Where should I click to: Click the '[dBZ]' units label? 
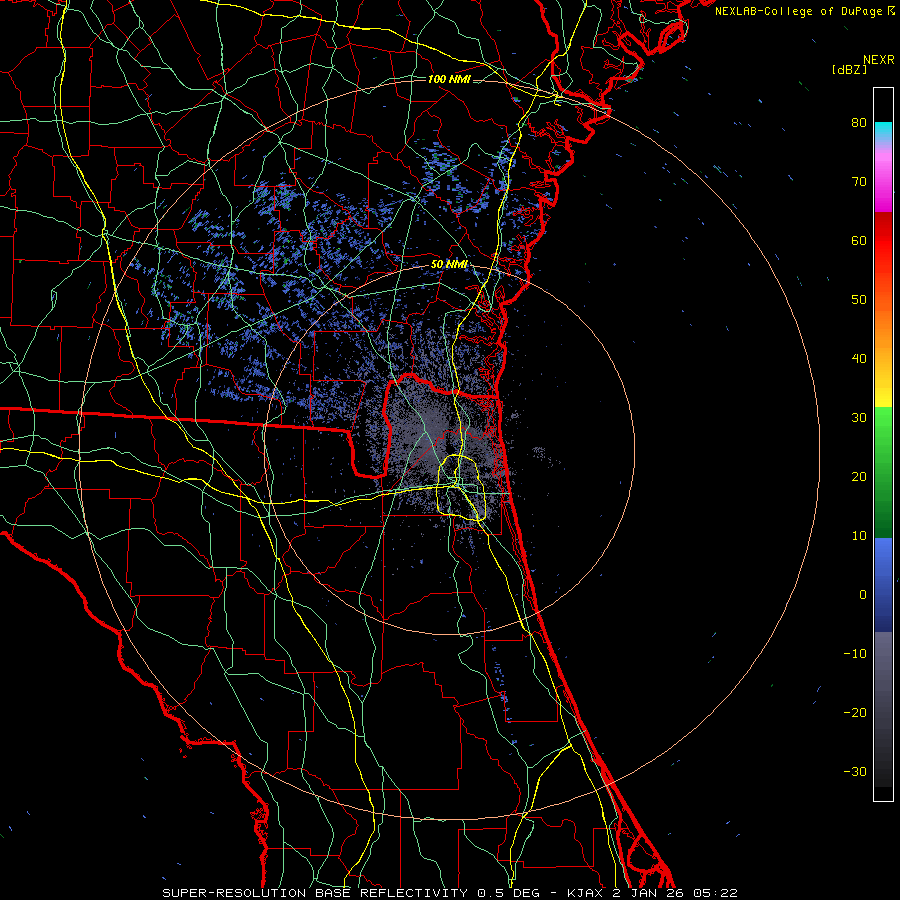[x=849, y=70]
